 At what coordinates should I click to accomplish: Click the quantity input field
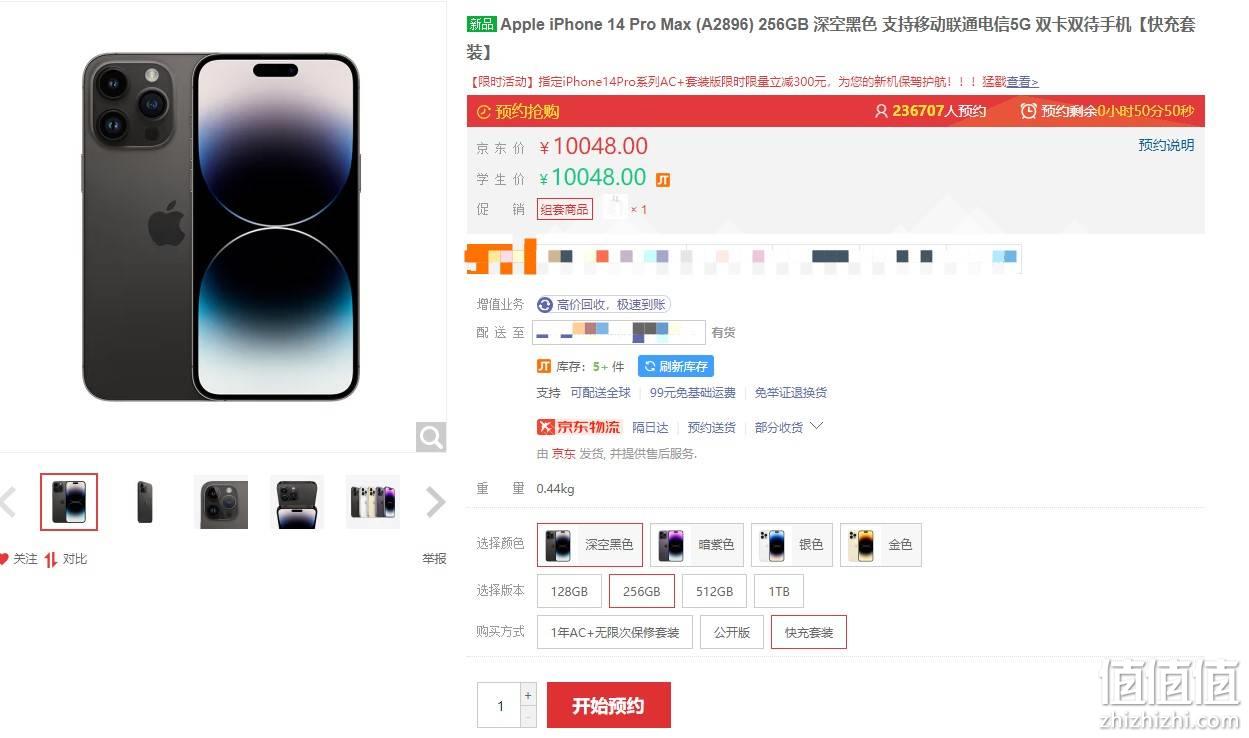pos(499,705)
